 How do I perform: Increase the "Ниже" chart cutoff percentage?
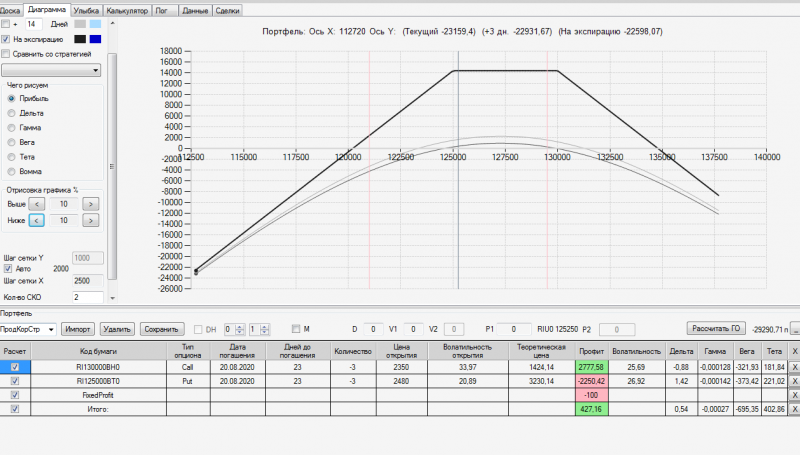(x=91, y=220)
